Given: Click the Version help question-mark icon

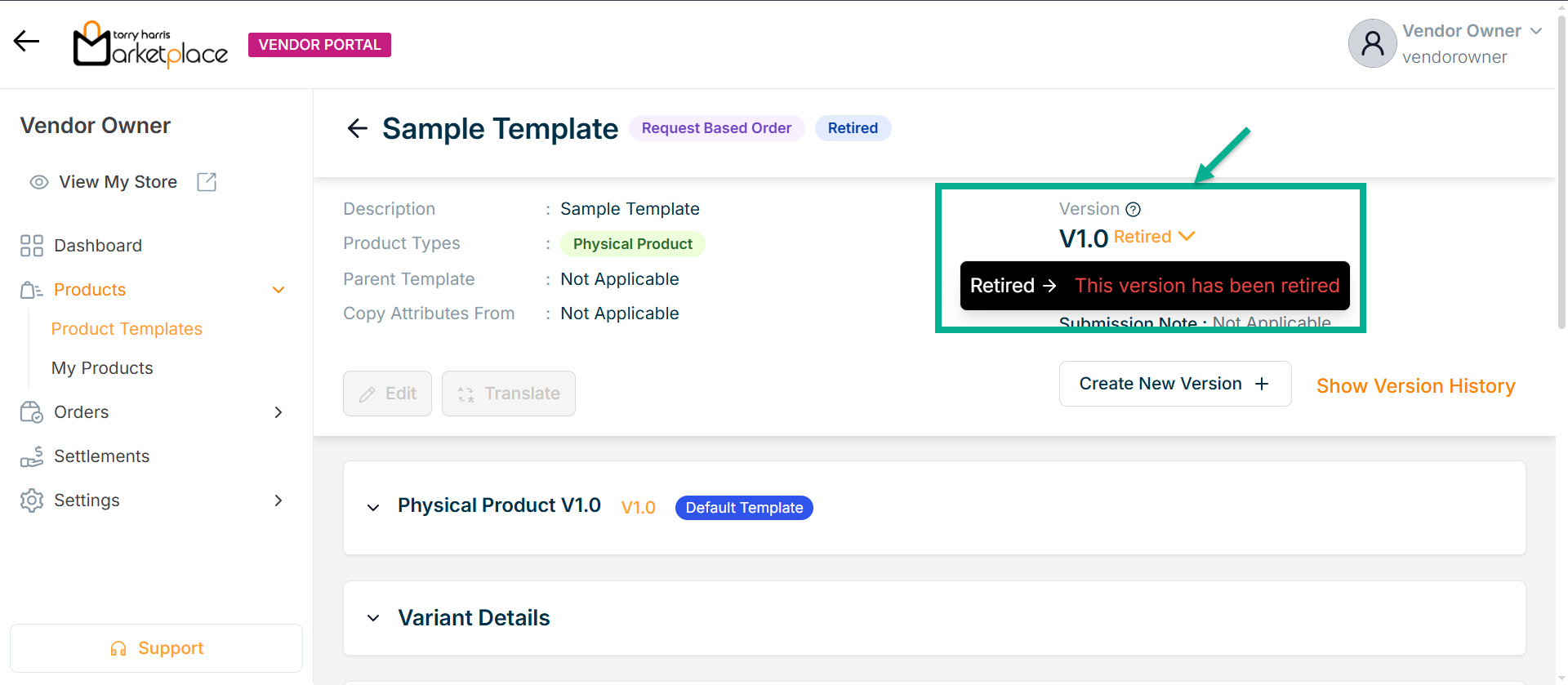Looking at the screenshot, I should tap(1133, 210).
